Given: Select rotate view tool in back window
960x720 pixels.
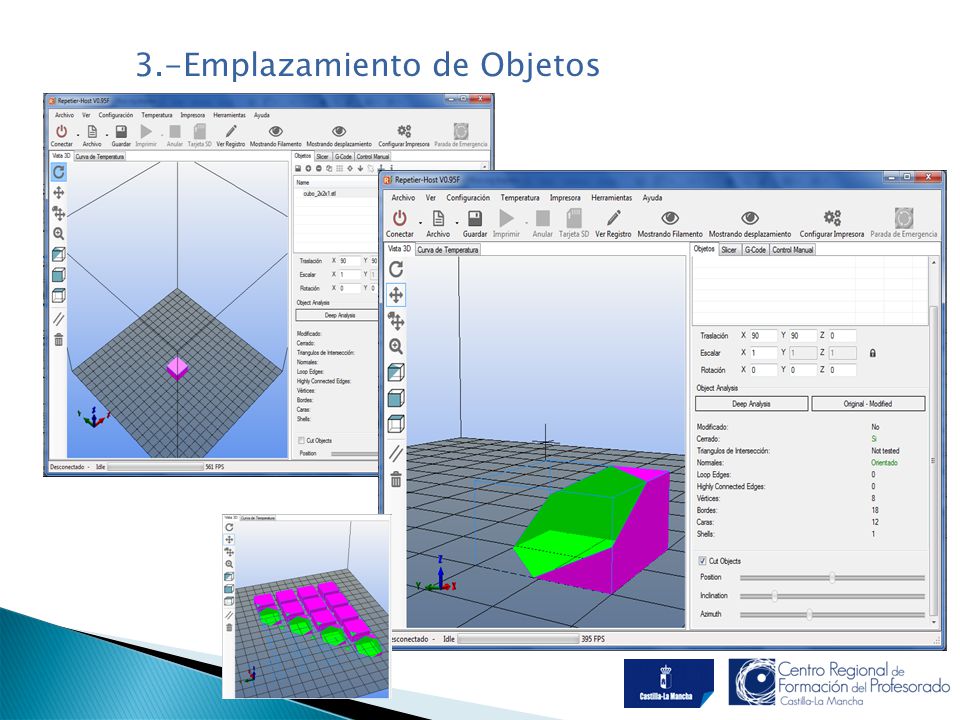Looking at the screenshot, I should click(59, 172).
